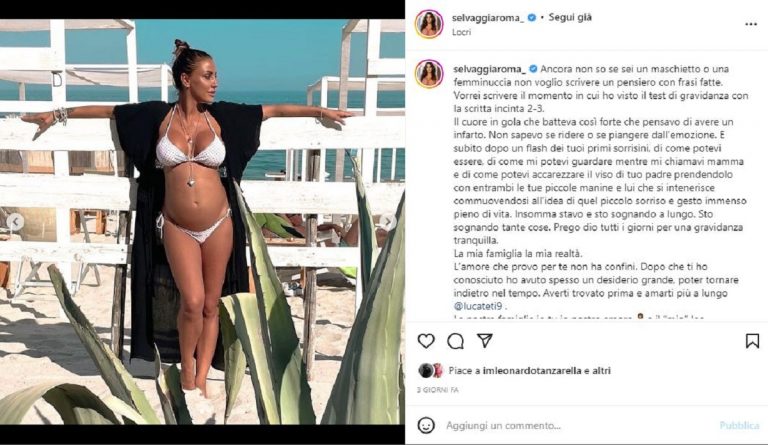The image size is (768, 445).
Task: Click the 3 giorni fa timestamp
Action: point(437,390)
